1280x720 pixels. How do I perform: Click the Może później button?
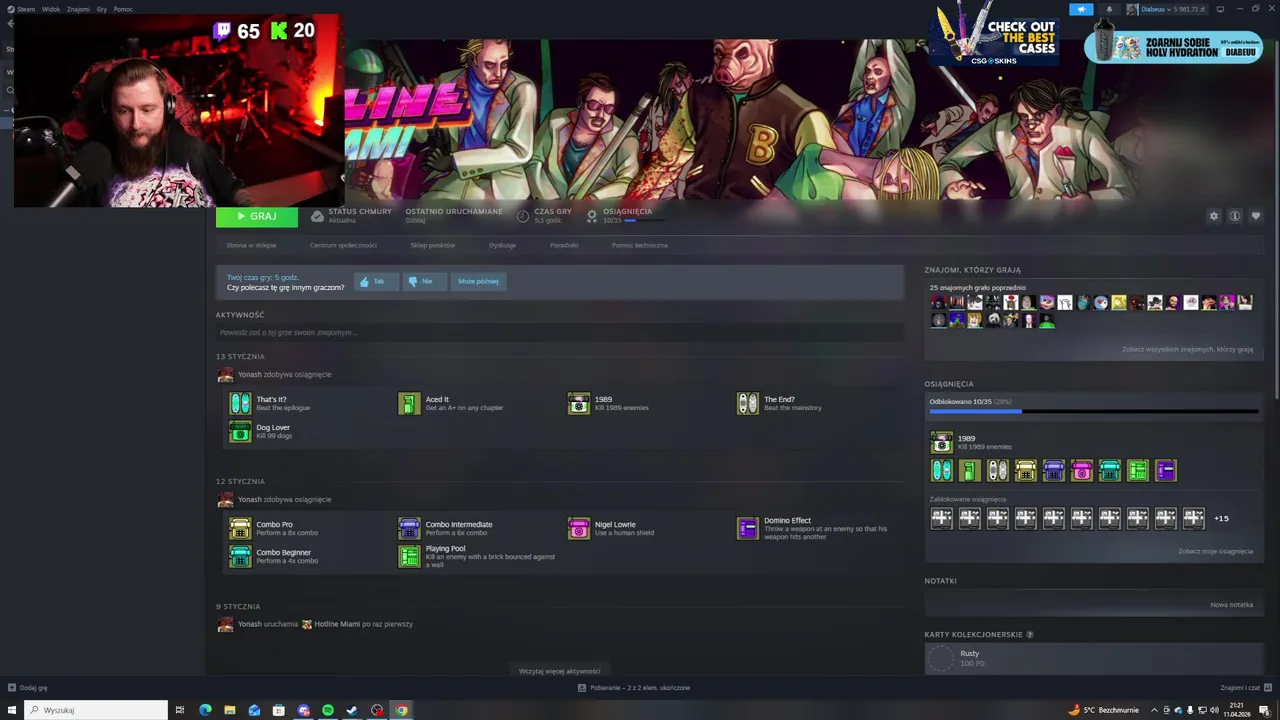click(x=478, y=282)
